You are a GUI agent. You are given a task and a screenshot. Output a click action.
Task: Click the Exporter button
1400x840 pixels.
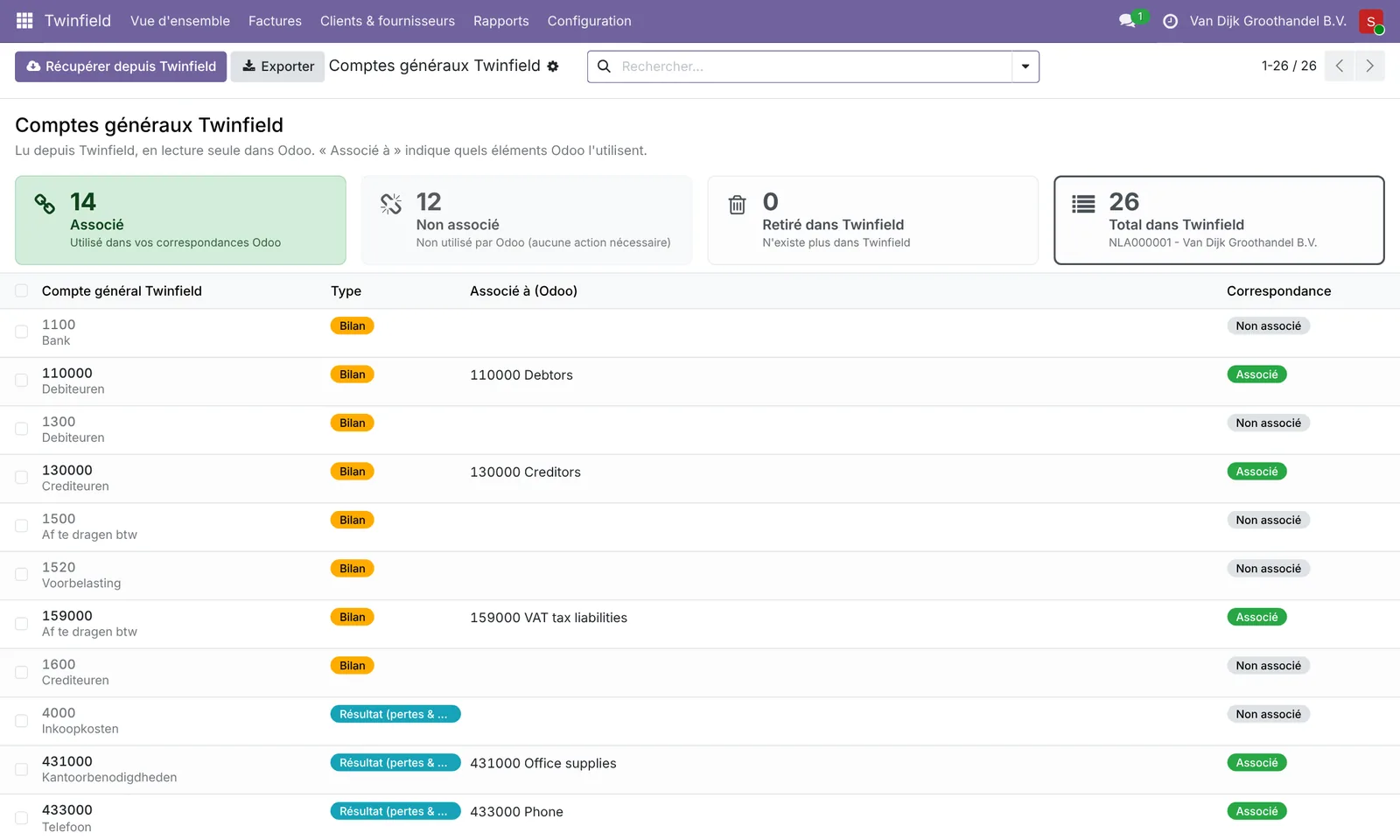[277, 66]
